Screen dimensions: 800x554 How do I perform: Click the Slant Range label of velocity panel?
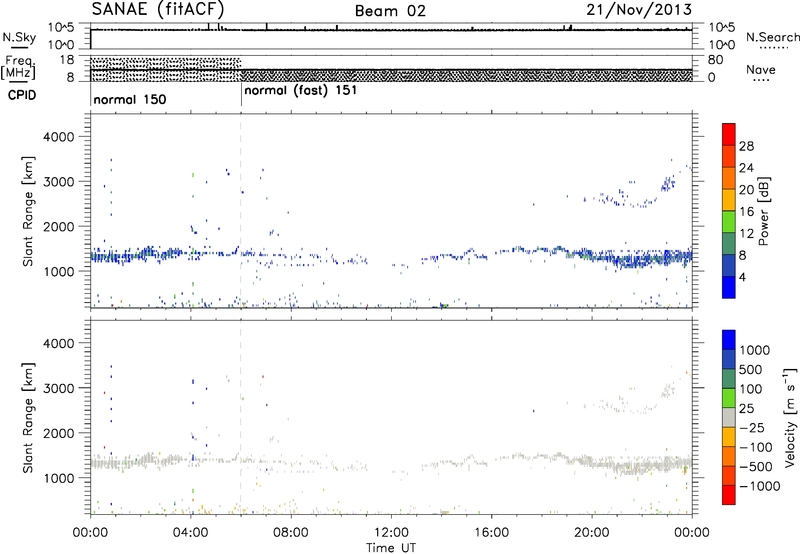pos(28,418)
